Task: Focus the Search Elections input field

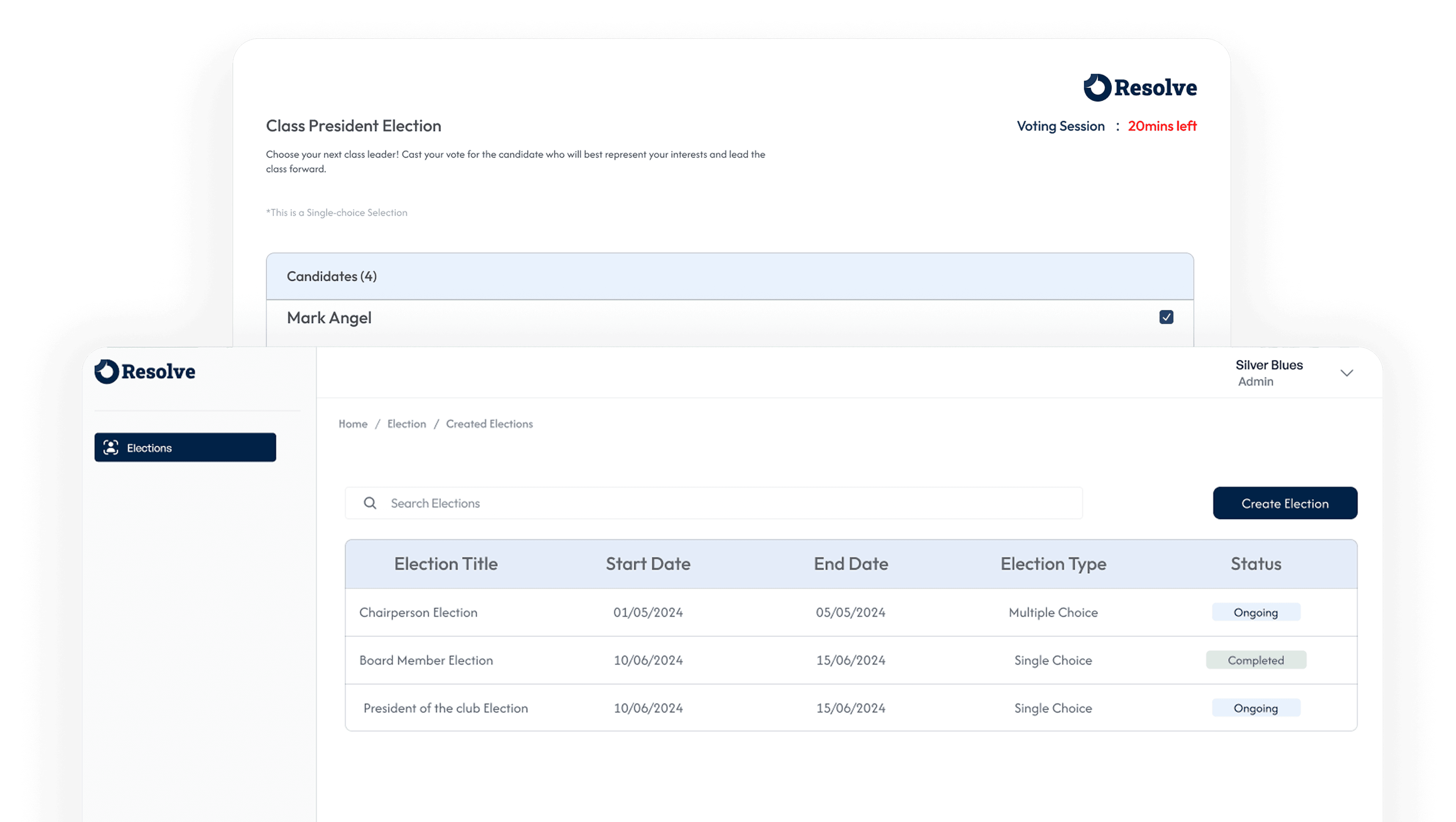Action: 723,503
